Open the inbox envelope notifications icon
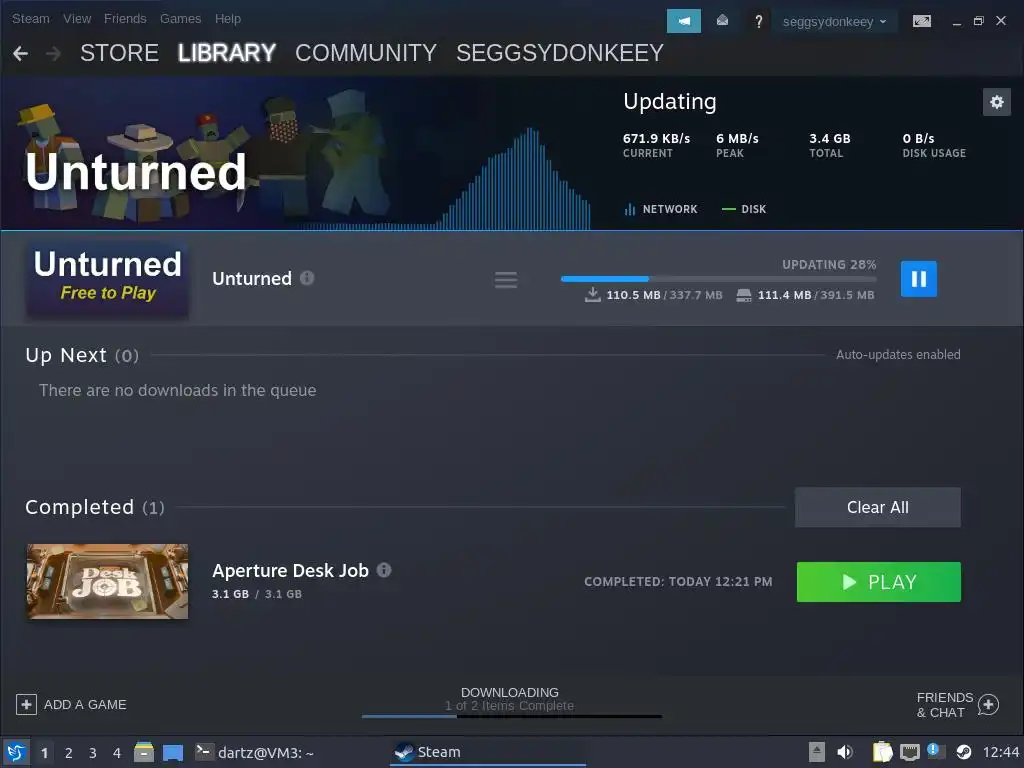Viewport: 1024px width, 768px height. coord(722,21)
